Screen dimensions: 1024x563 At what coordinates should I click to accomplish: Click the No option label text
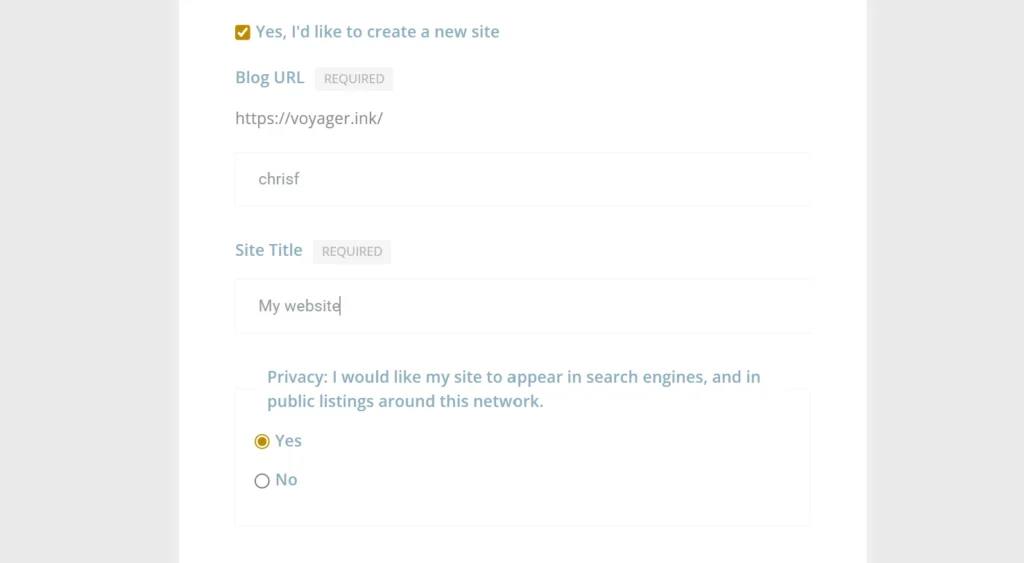[286, 480]
